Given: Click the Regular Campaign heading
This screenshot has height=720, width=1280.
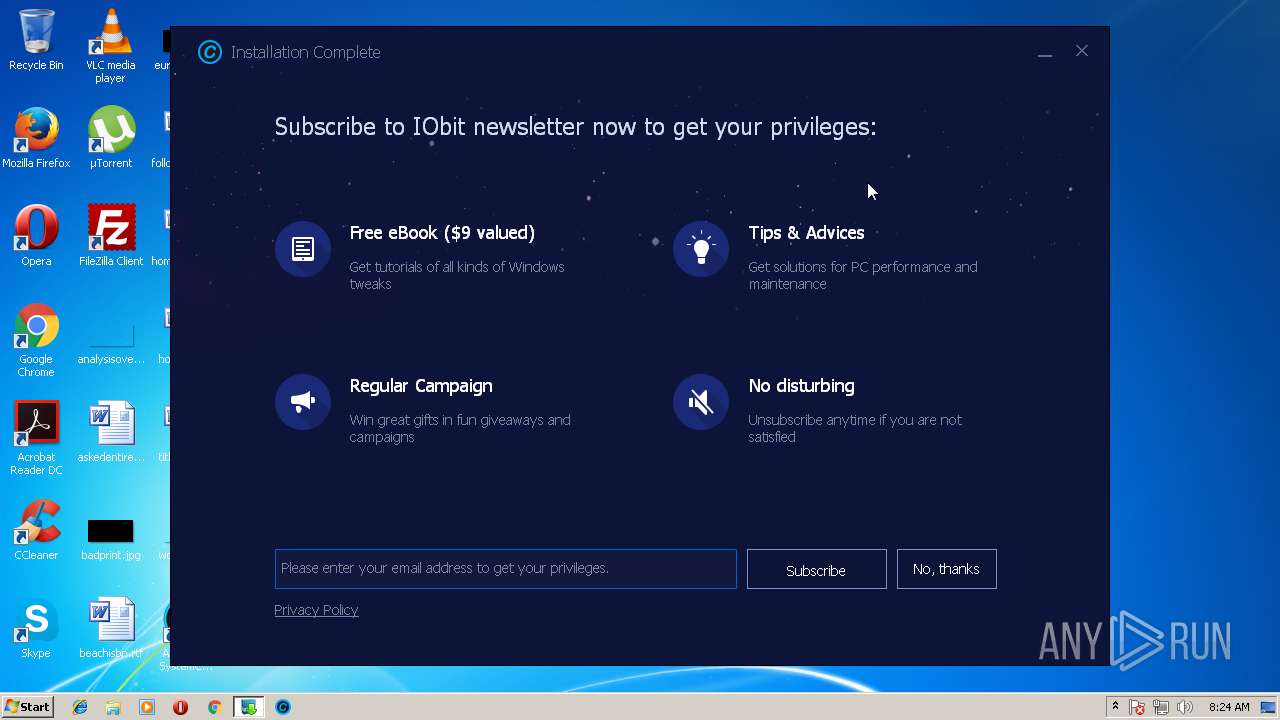Looking at the screenshot, I should point(421,386).
